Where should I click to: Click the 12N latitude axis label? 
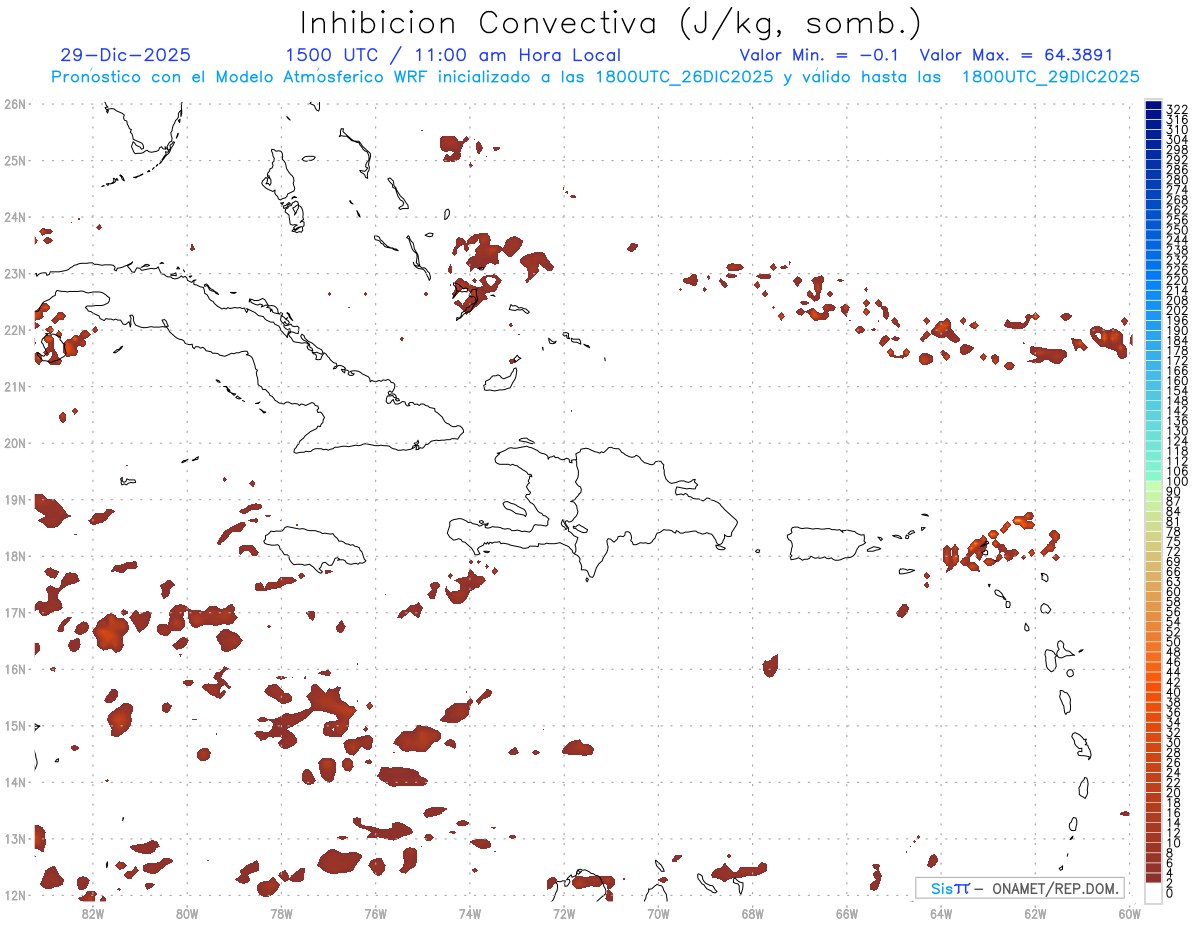pyautogui.click(x=14, y=895)
